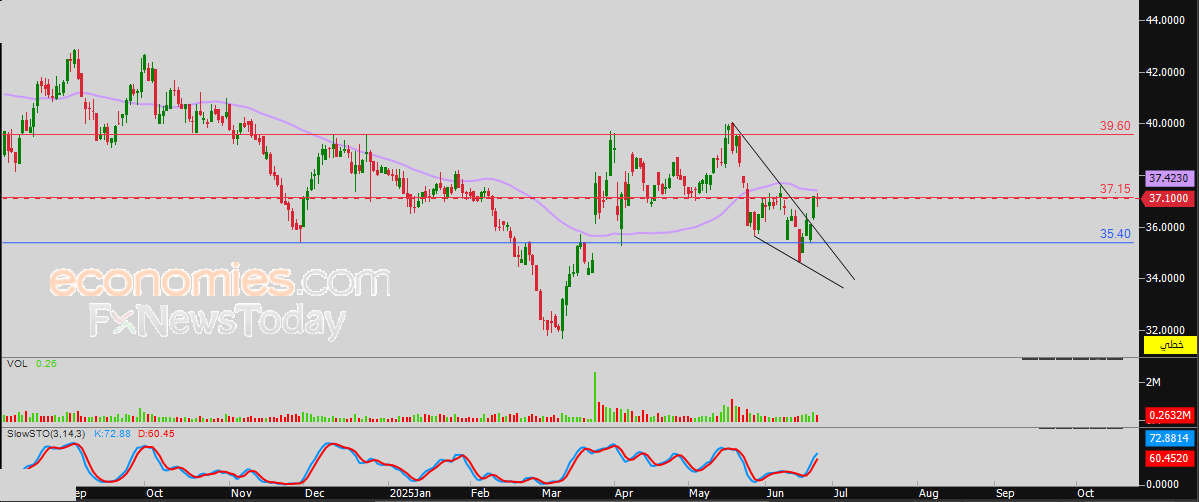Click the Feb date axis label
Image resolution: width=1199 pixels, height=502 pixels.
pyautogui.click(x=479, y=494)
